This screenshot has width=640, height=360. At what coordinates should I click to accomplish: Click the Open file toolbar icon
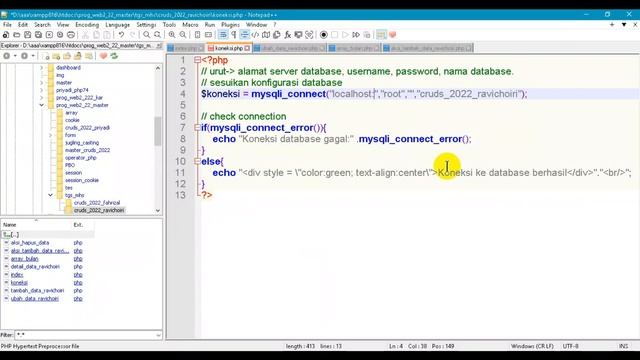coord(17,35)
